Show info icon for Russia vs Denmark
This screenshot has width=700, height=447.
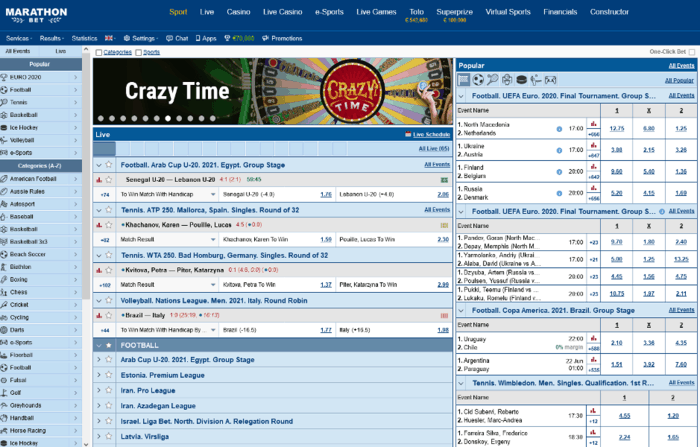click(559, 193)
